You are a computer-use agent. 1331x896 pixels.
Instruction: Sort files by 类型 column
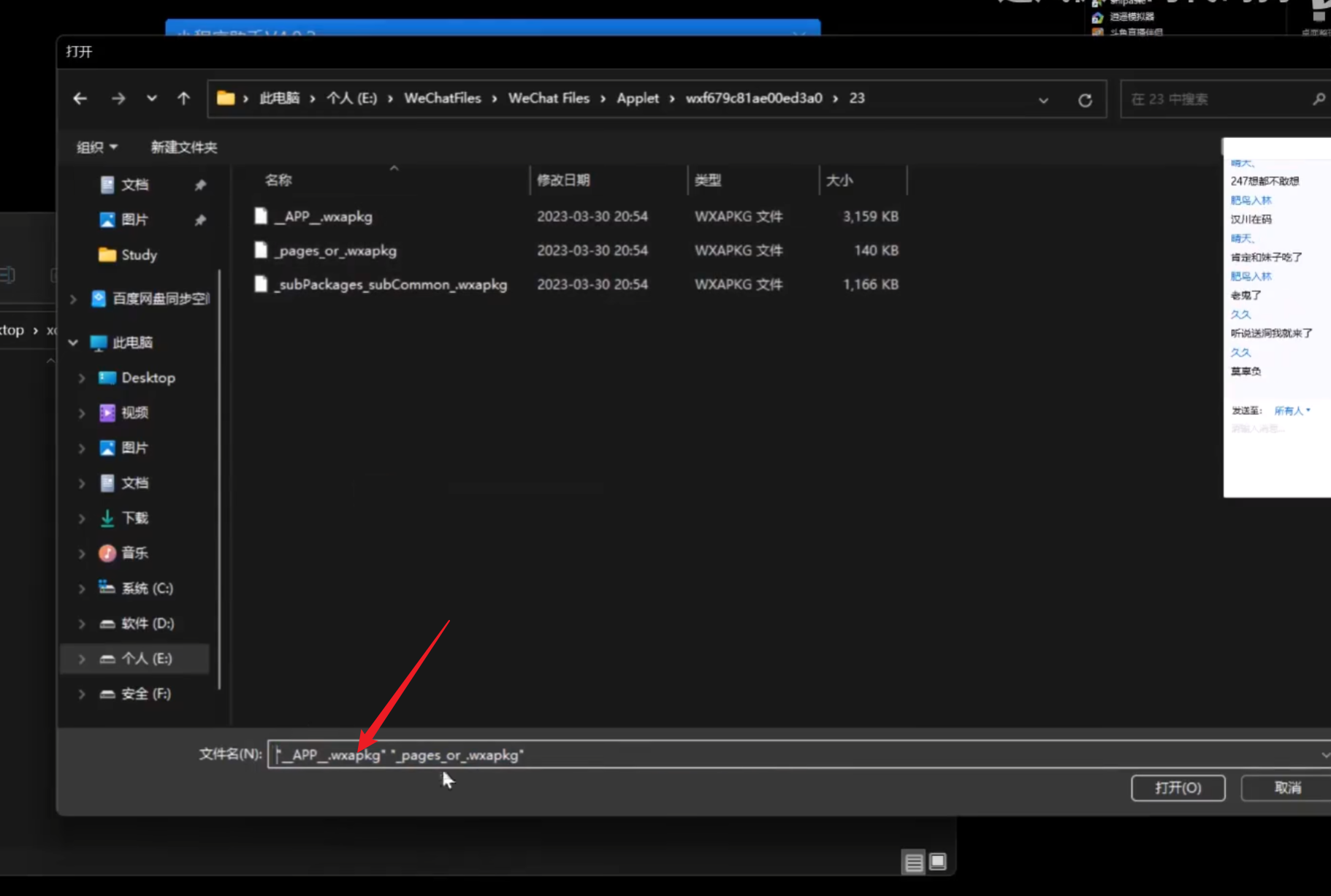coord(708,180)
